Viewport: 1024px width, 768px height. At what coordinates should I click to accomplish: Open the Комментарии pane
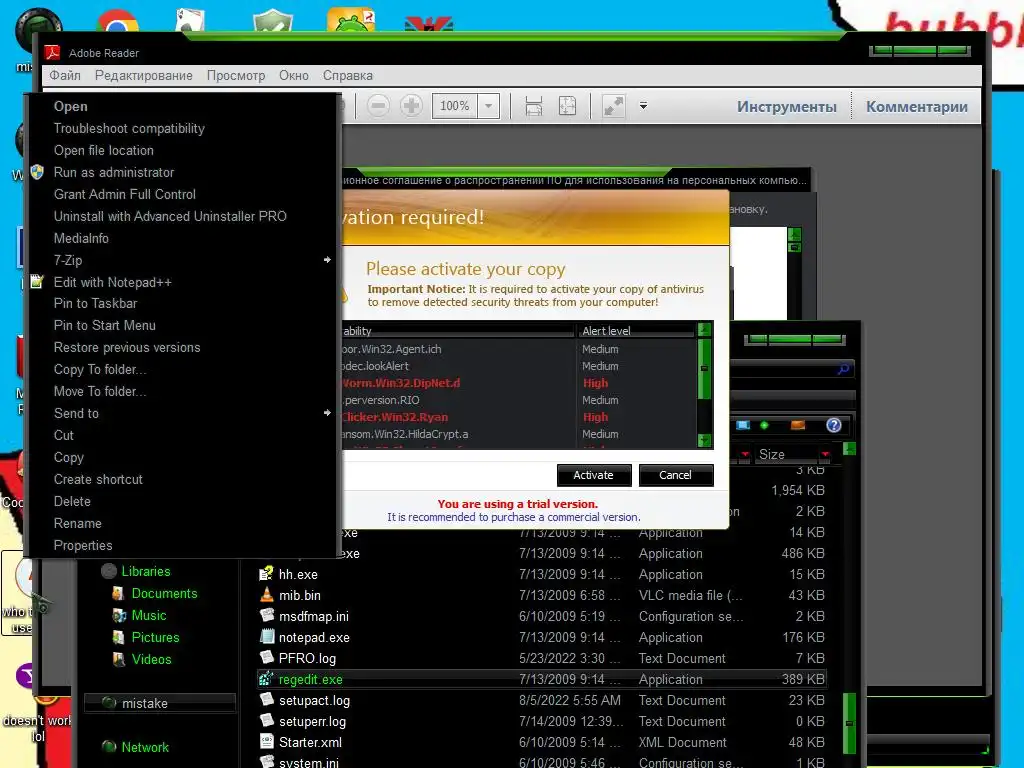(916, 106)
